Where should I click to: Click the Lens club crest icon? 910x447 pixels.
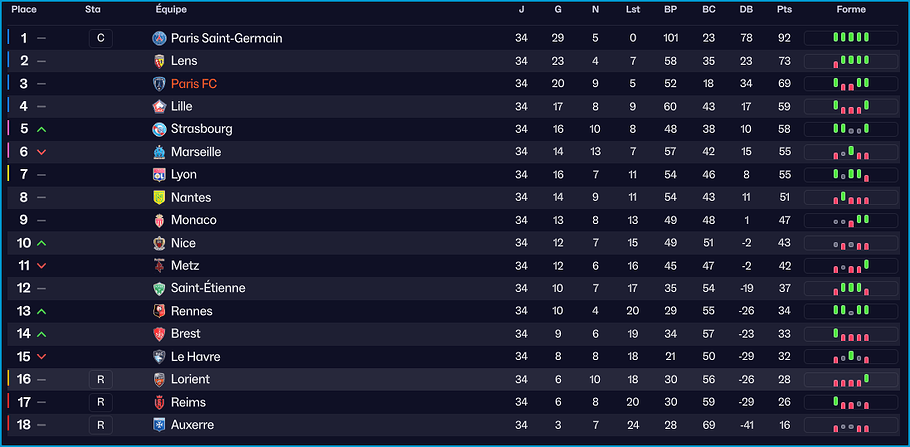[159, 61]
